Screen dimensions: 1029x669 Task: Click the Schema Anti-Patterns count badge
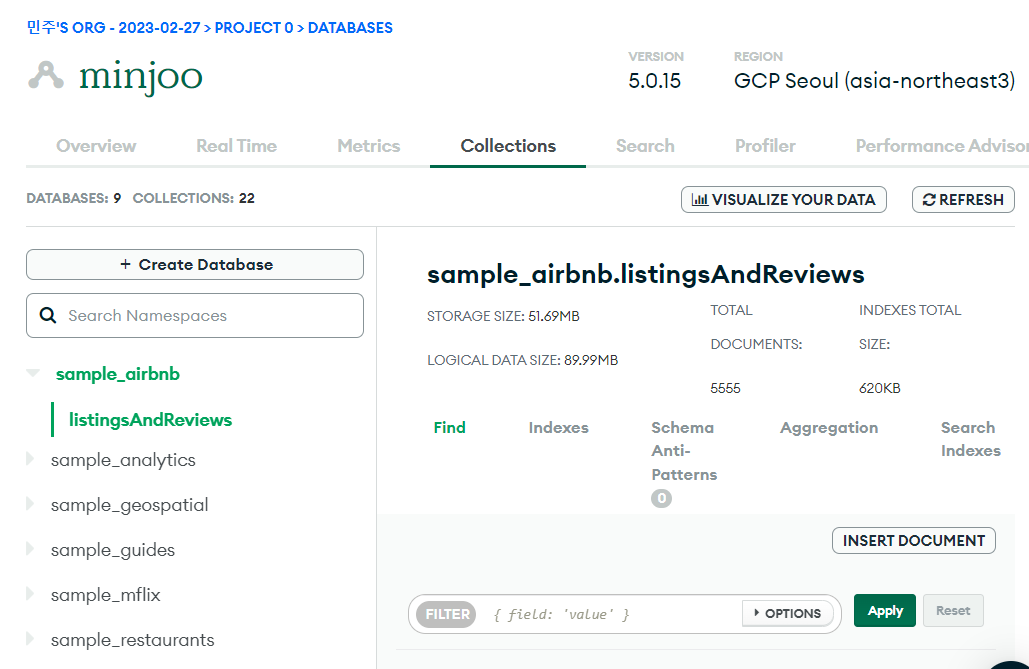click(x=661, y=498)
